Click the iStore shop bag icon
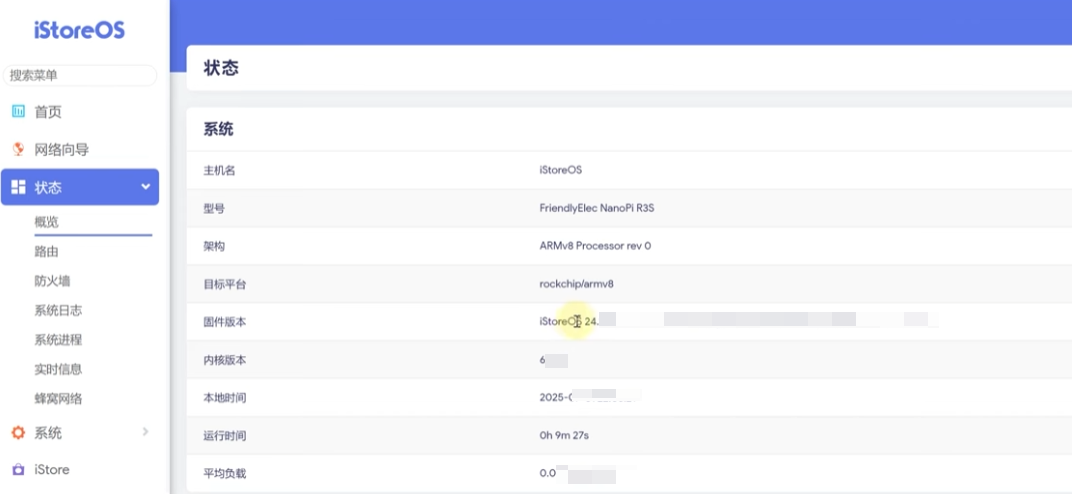1072x494 pixels. [18, 469]
